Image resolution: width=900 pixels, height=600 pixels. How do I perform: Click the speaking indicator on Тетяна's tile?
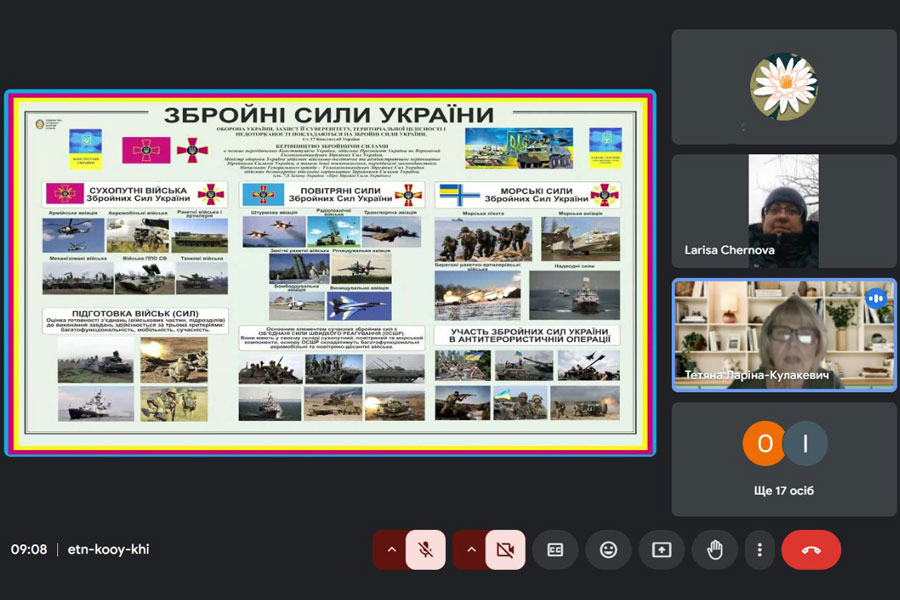point(876,299)
